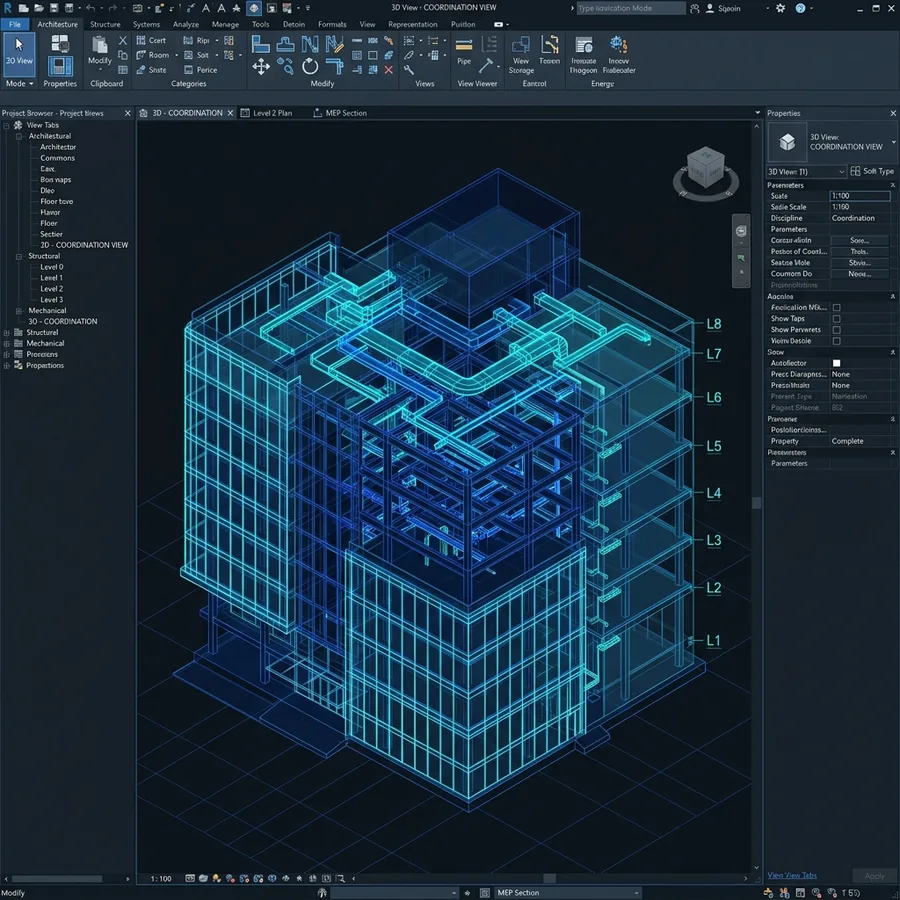Switch to the Structure ribbon tab
The width and height of the screenshot is (900, 900).
[x=105, y=24]
